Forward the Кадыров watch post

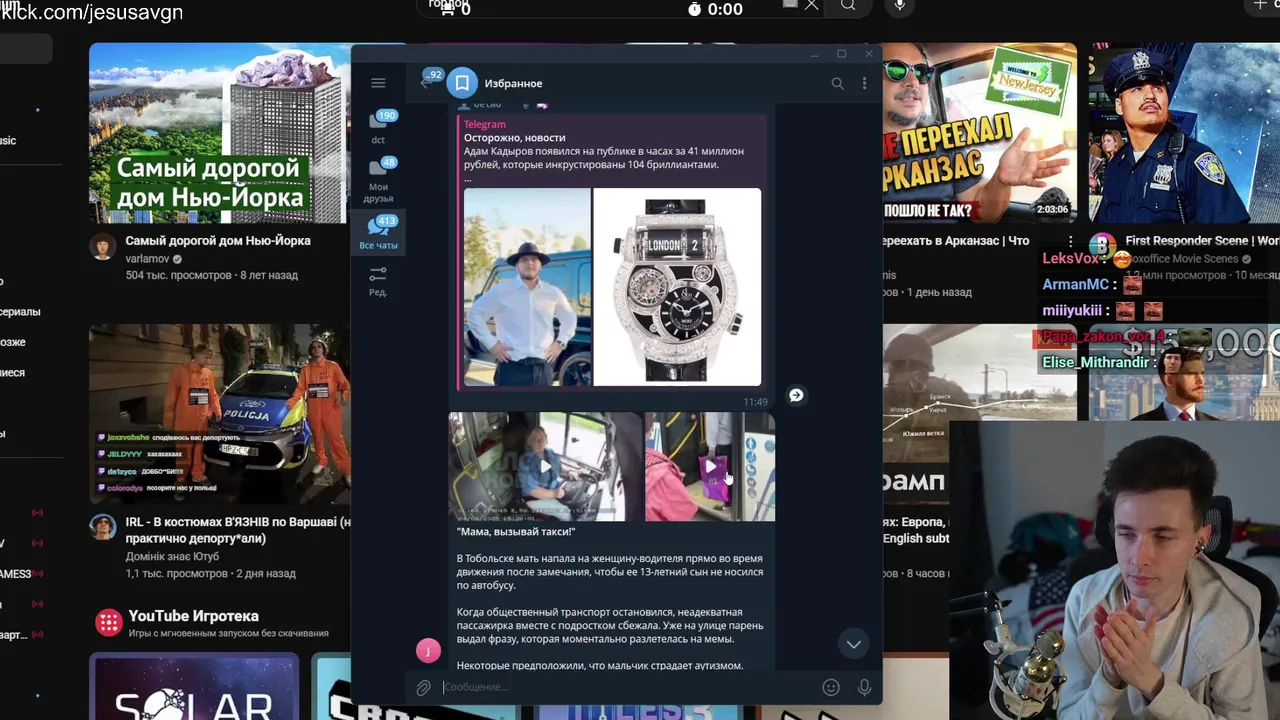coord(796,395)
